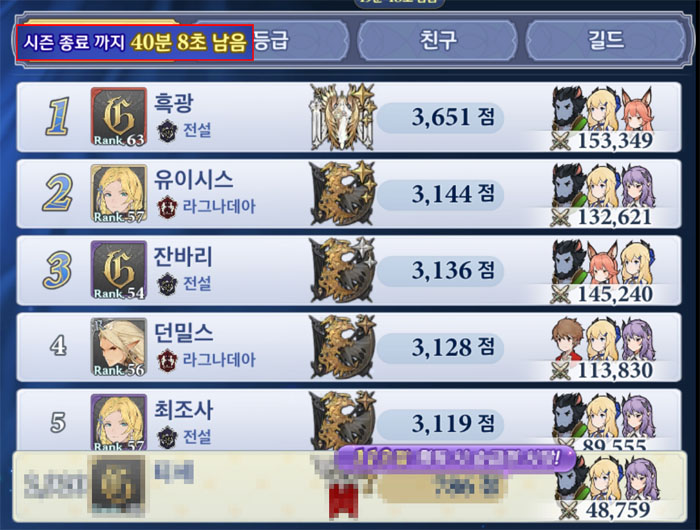Click 흑광's Rank 63 profile avatar
Screen dimensions: 700x530
tap(119, 117)
